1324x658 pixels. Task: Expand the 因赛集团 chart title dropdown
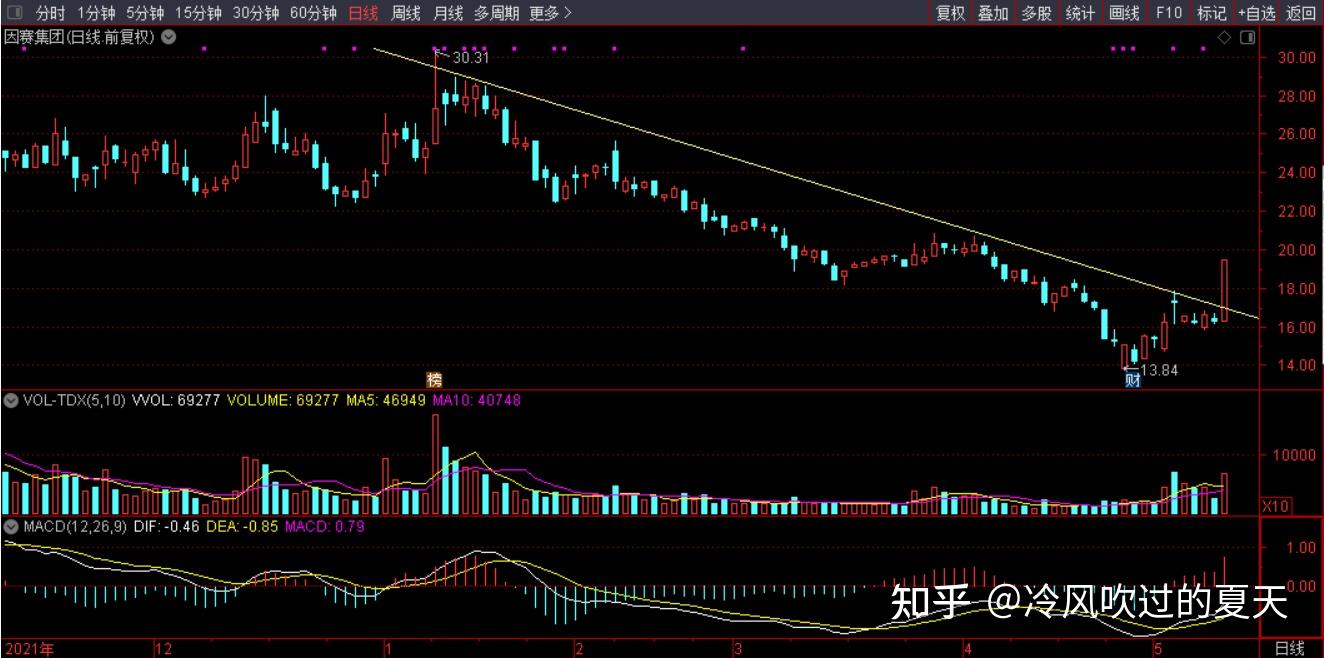[x=168, y=37]
